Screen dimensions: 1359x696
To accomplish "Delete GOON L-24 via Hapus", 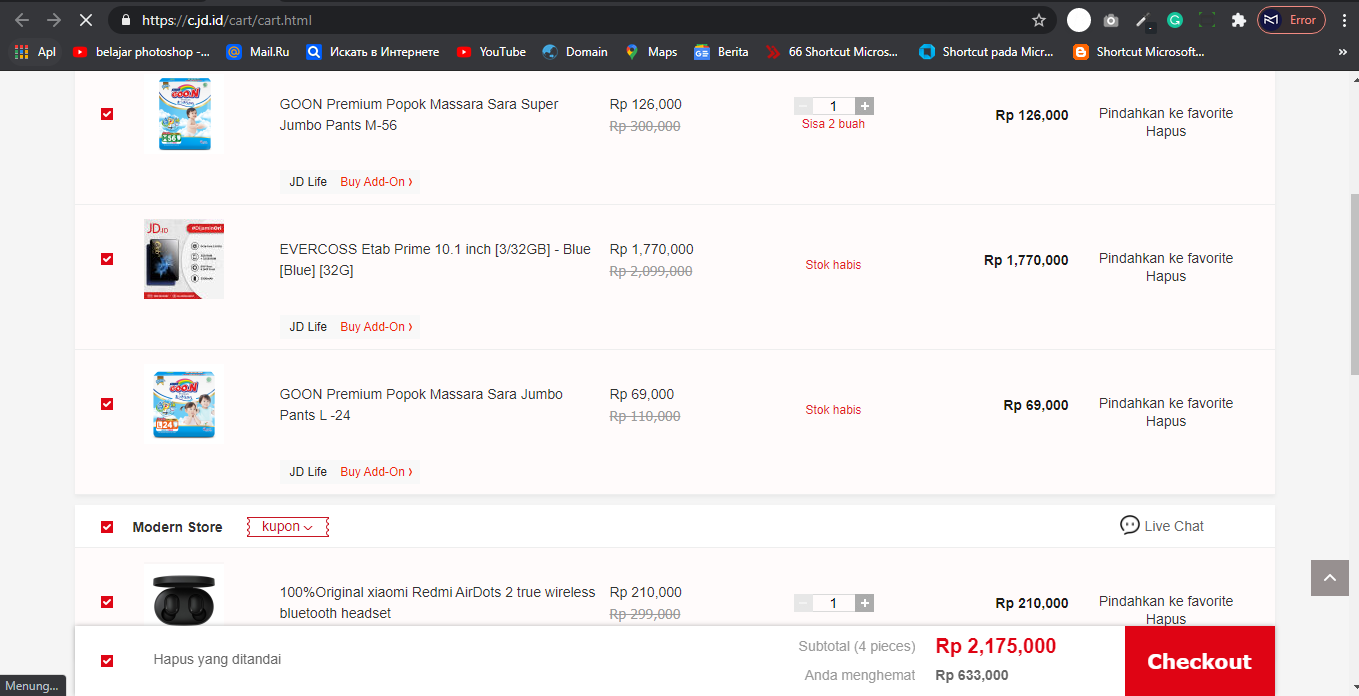I will coord(1166,421).
